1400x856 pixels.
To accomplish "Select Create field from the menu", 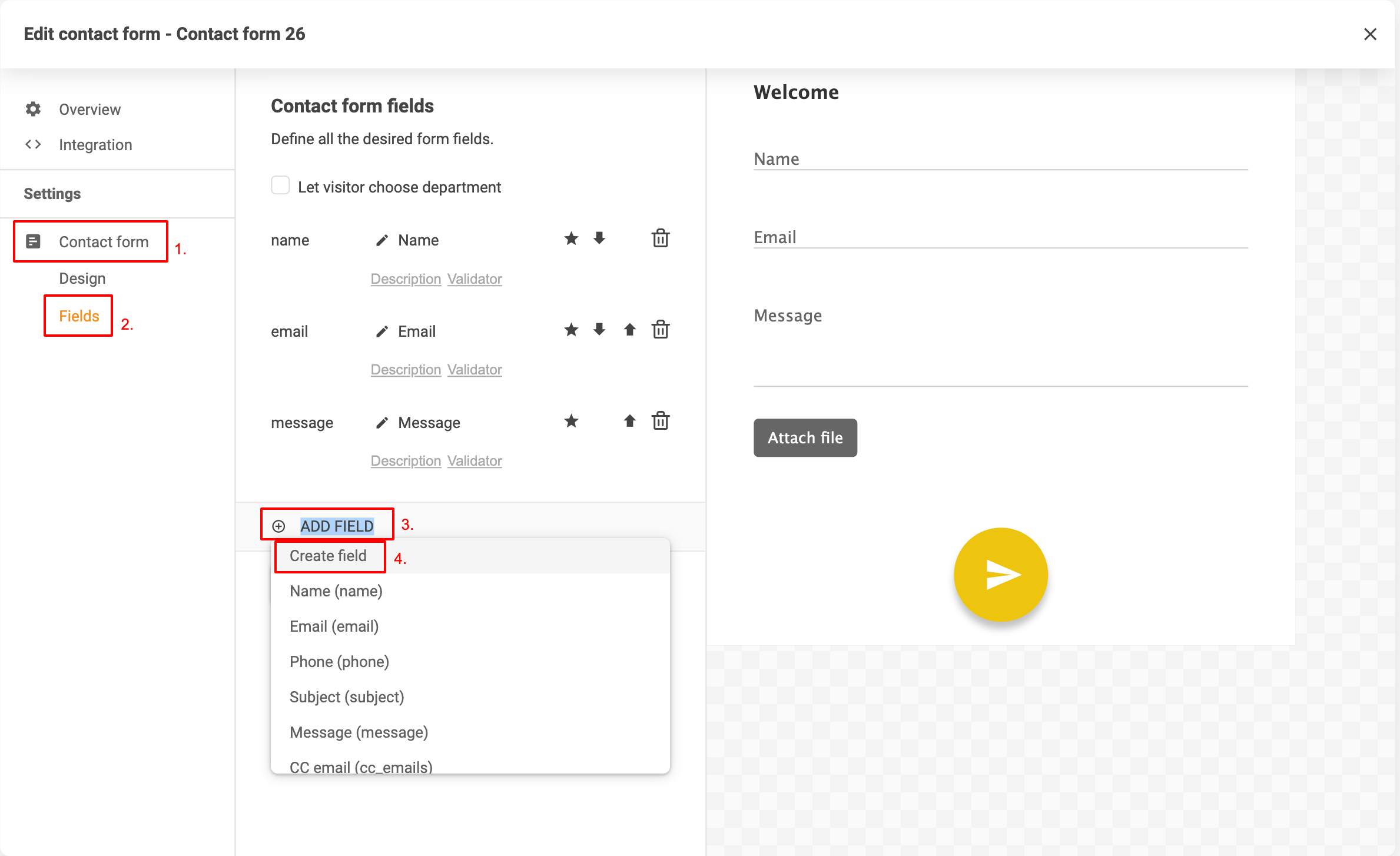I will 328,556.
